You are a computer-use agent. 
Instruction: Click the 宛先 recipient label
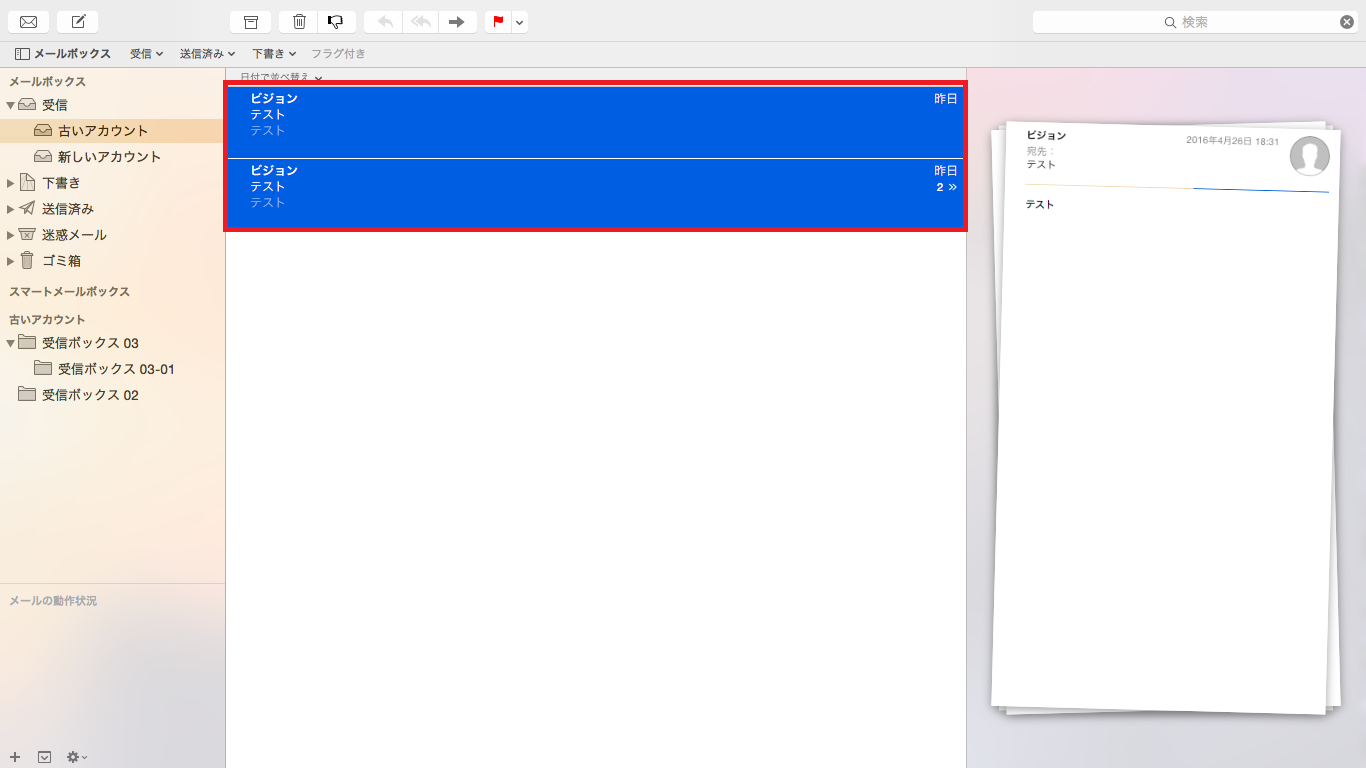pyautogui.click(x=1040, y=151)
